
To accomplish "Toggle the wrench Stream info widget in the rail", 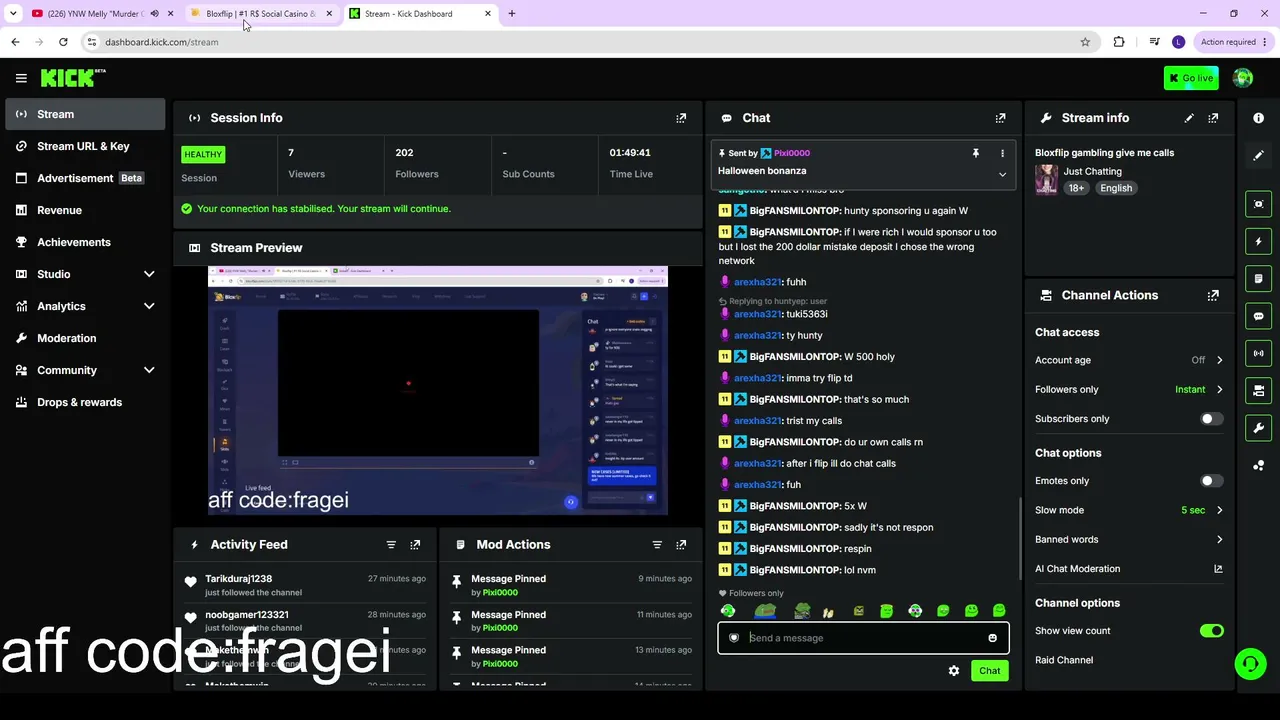I will tap(1258, 428).
